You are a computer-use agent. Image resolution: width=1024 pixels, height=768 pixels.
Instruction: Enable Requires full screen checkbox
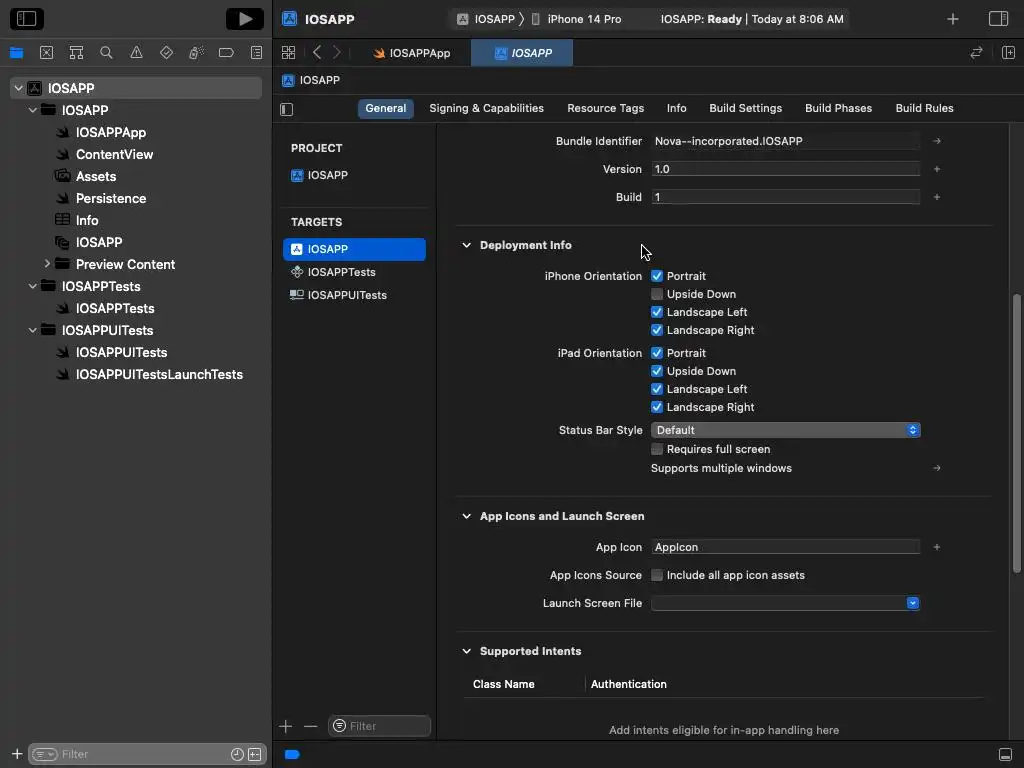[657, 449]
